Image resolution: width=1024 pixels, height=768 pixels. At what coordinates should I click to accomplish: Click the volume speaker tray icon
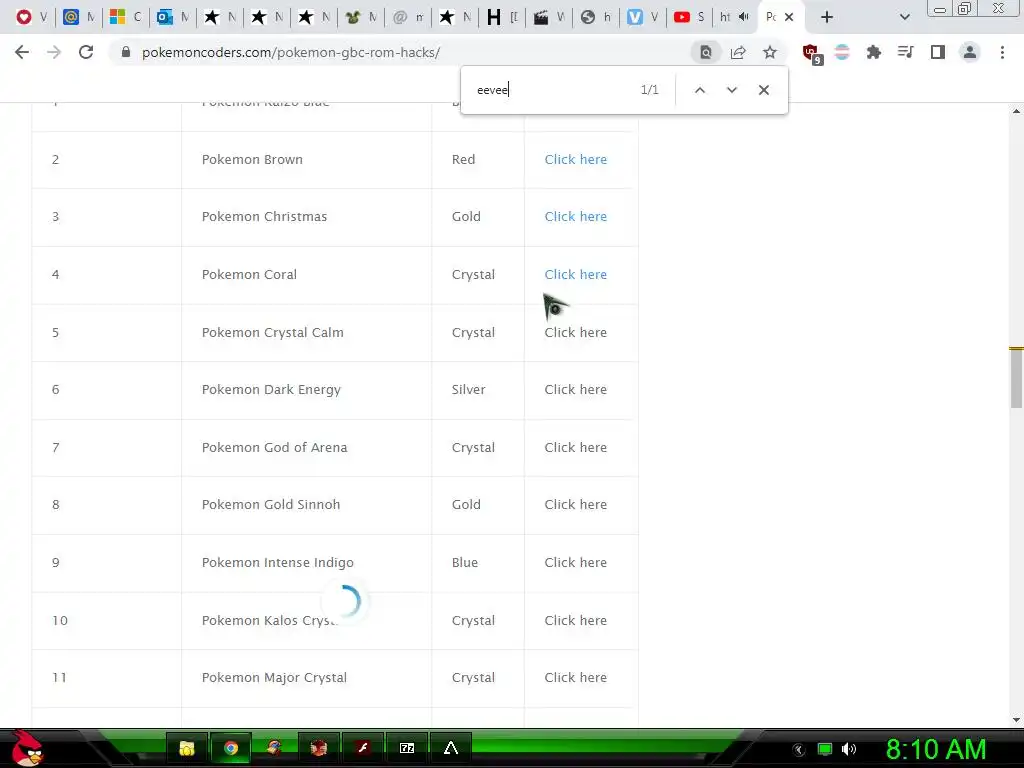coord(848,749)
